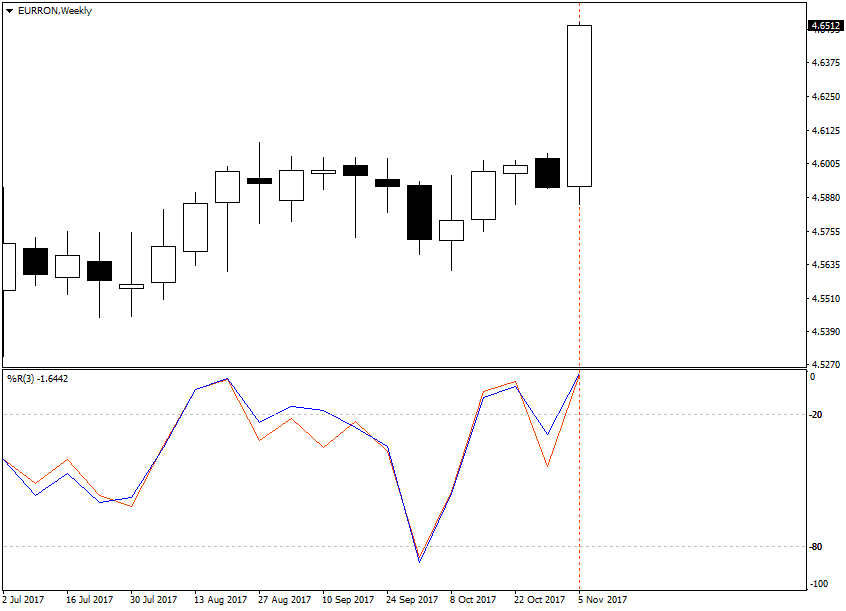Image resolution: width=846 pixels, height=611 pixels.
Task: Select the blue Williams %R line
Action: pyautogui.click(x=291, y=406)
